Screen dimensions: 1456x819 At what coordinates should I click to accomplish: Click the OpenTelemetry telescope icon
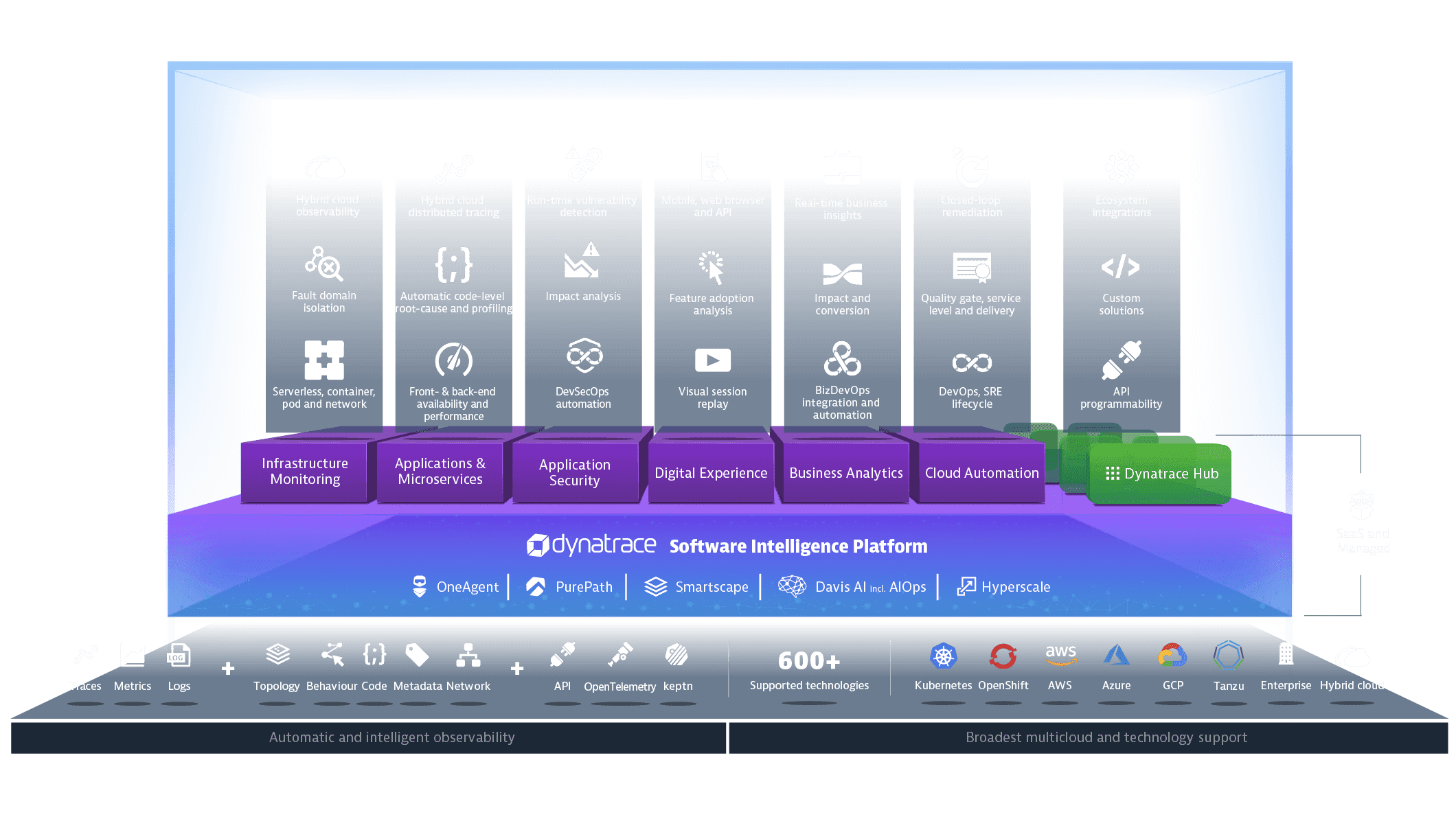point(620,654)
